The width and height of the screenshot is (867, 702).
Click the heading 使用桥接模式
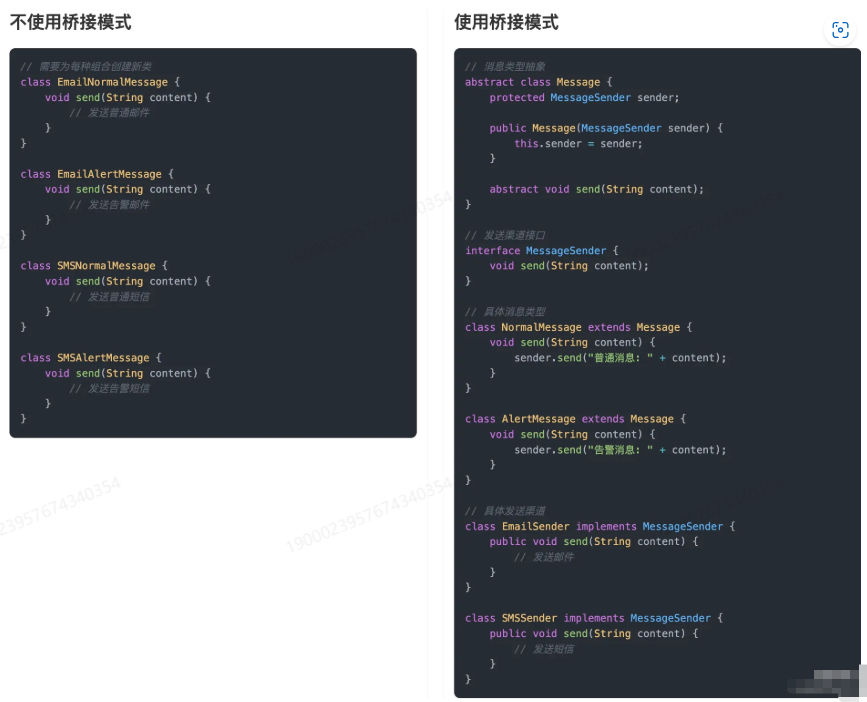pos(506,22)
